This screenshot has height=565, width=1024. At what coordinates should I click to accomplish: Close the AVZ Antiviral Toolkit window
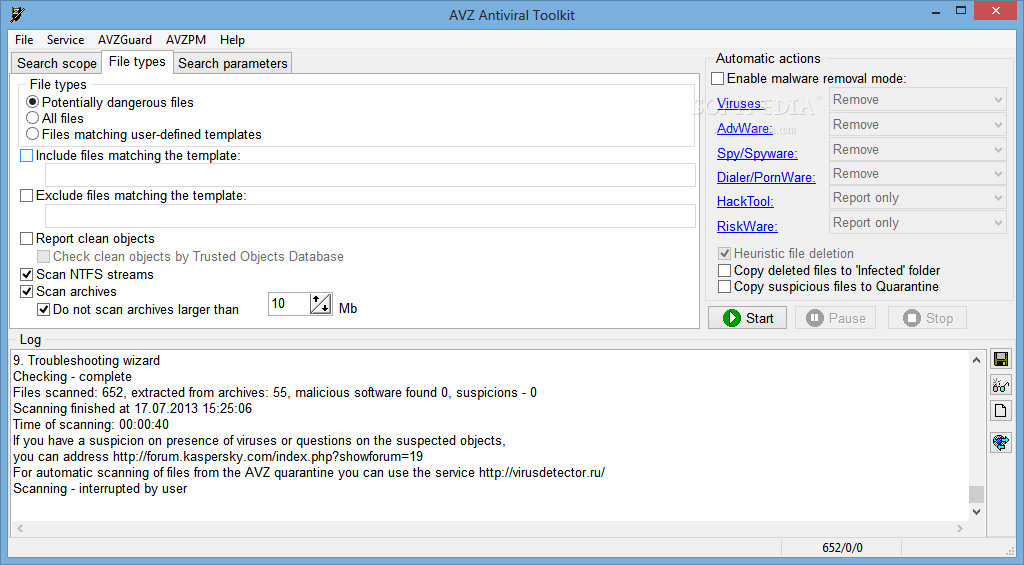(x=996, y=11)
